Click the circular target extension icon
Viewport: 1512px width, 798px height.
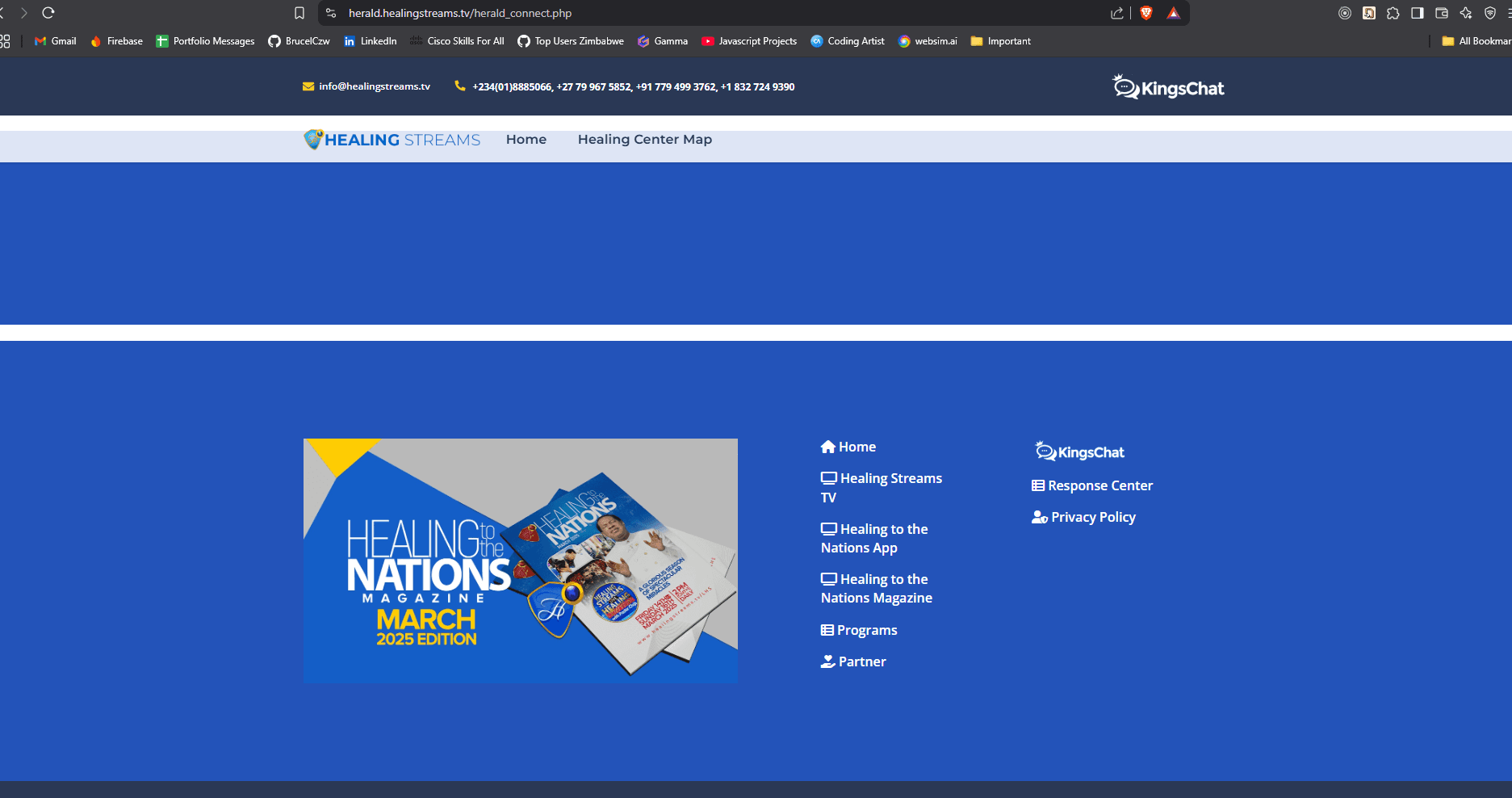point(1345,13)
